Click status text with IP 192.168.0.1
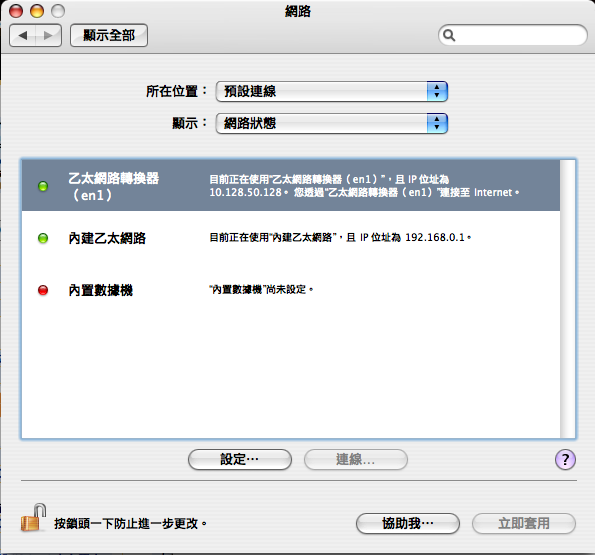The image size is (595, 555). pyautogui.click(x=340, y=237)
